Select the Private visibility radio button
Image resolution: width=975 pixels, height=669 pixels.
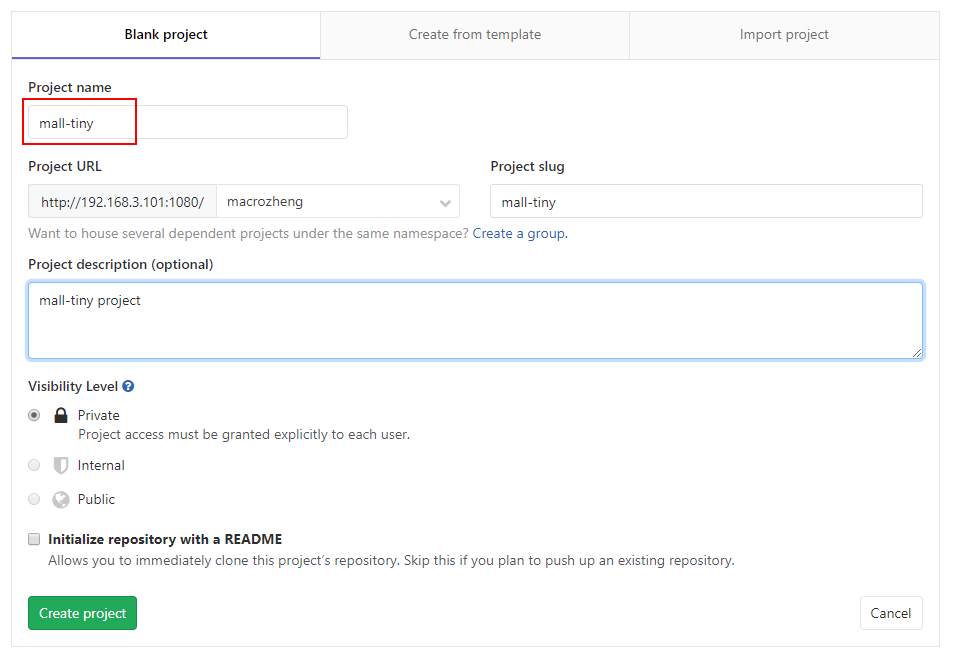(x=34, y=415)
